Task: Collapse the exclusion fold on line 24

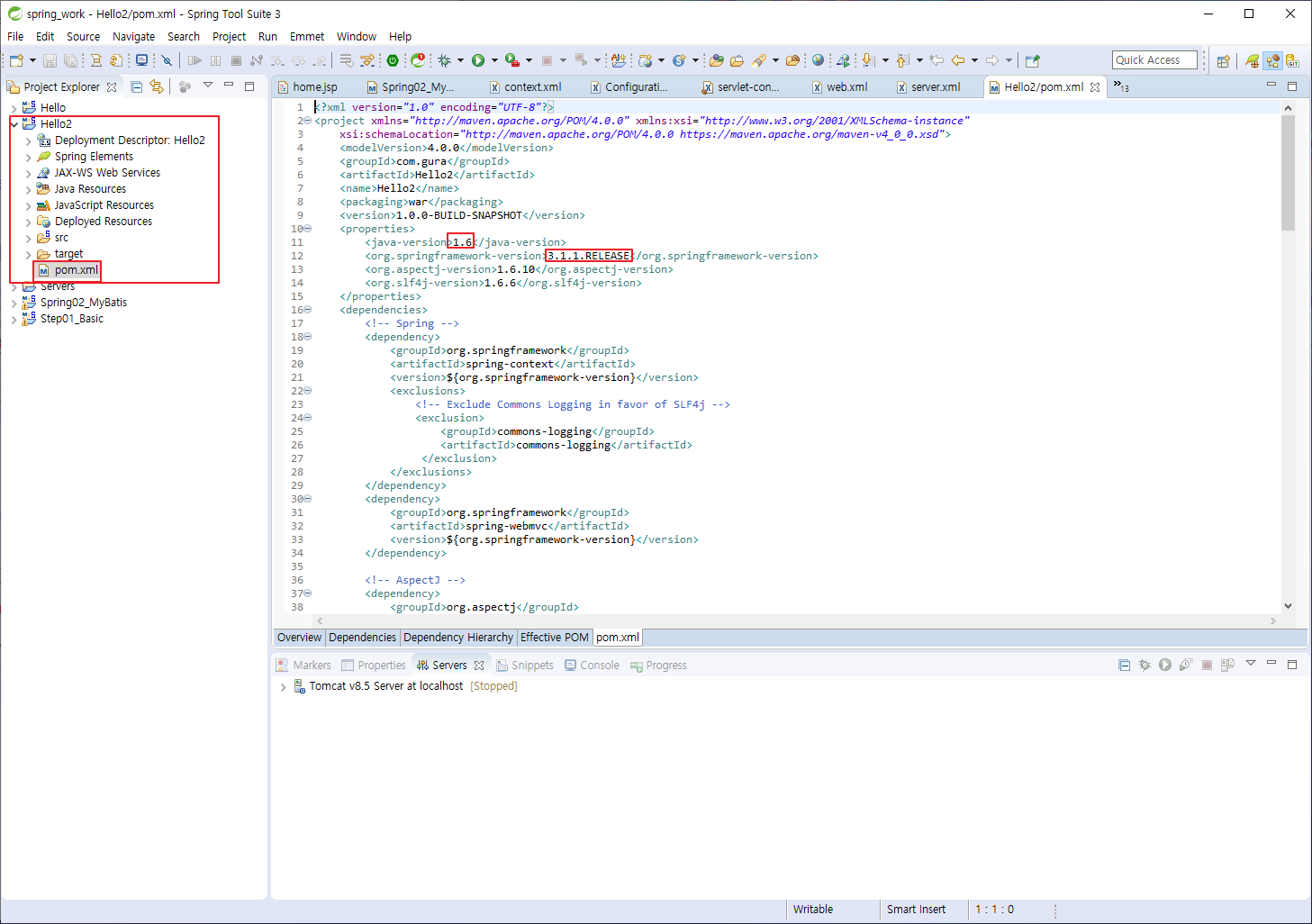Action: coord(307,418)
